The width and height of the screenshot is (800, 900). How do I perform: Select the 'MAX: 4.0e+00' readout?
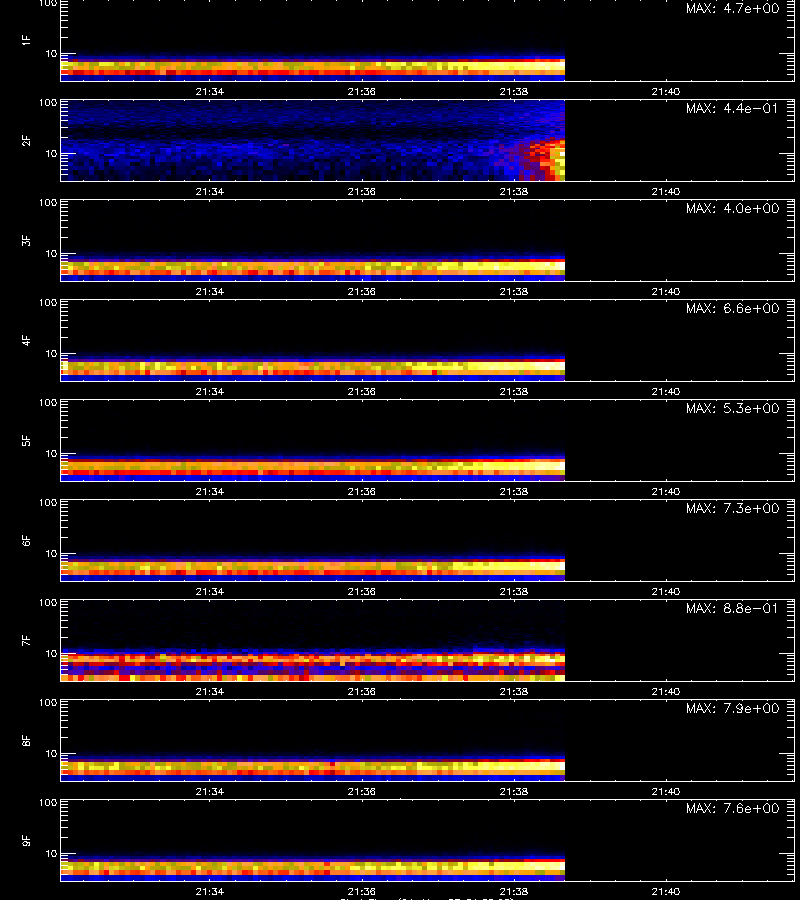[x=732, y=208]
